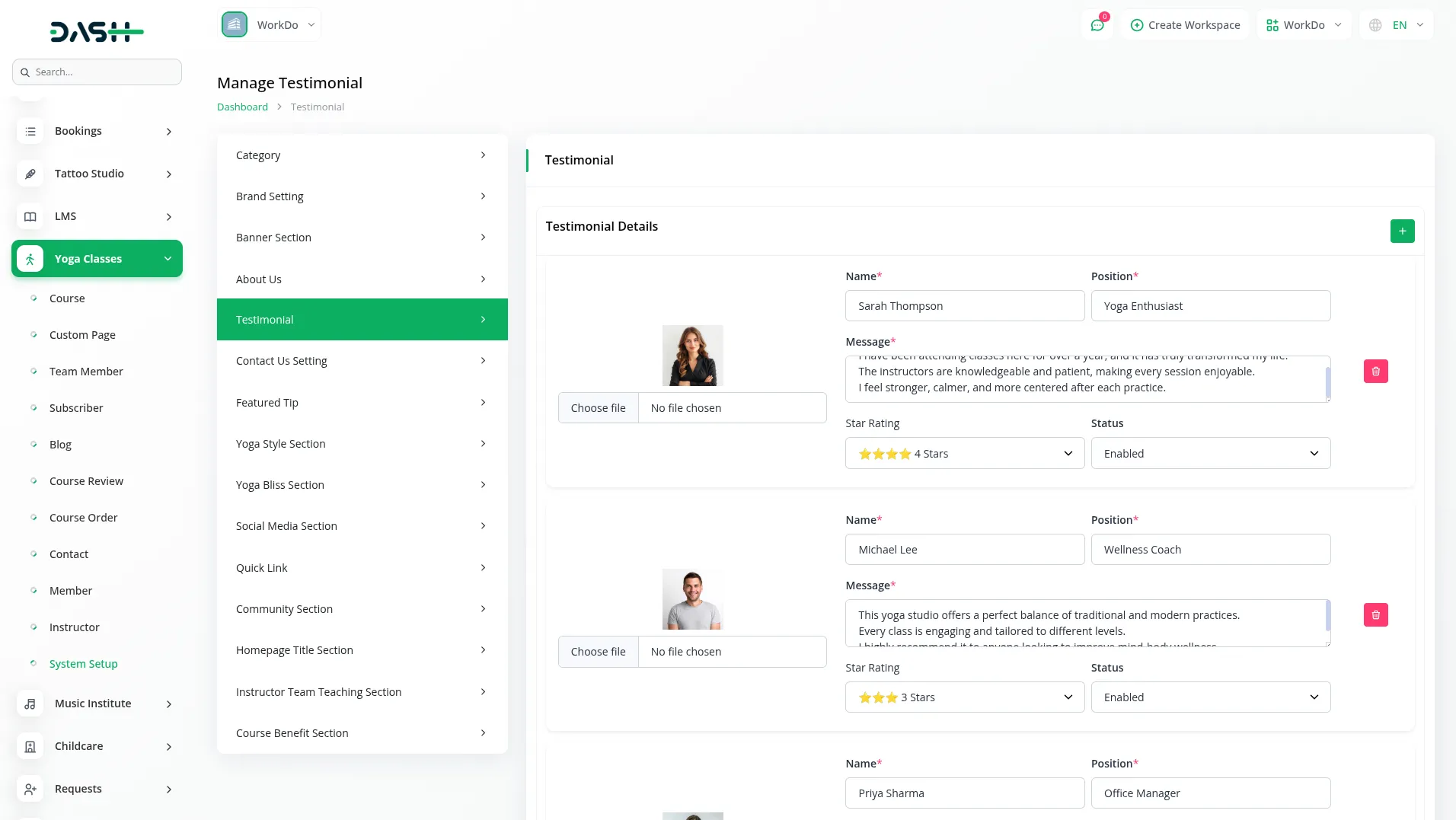The width and height of the screenshot is (1456, 820).
Task: Click the Music Institute sidebar icon
Action: pos(30,704)
